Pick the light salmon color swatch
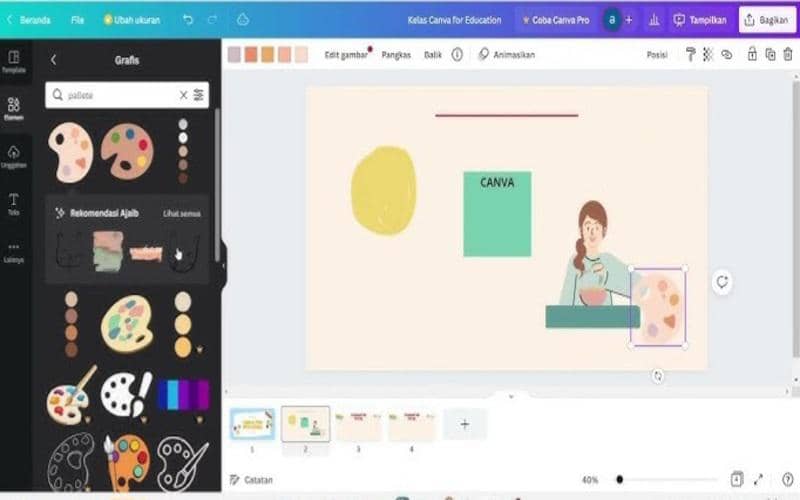Image resolution: width=800 pixels, height=500 pixels. (x=285, y=55)
